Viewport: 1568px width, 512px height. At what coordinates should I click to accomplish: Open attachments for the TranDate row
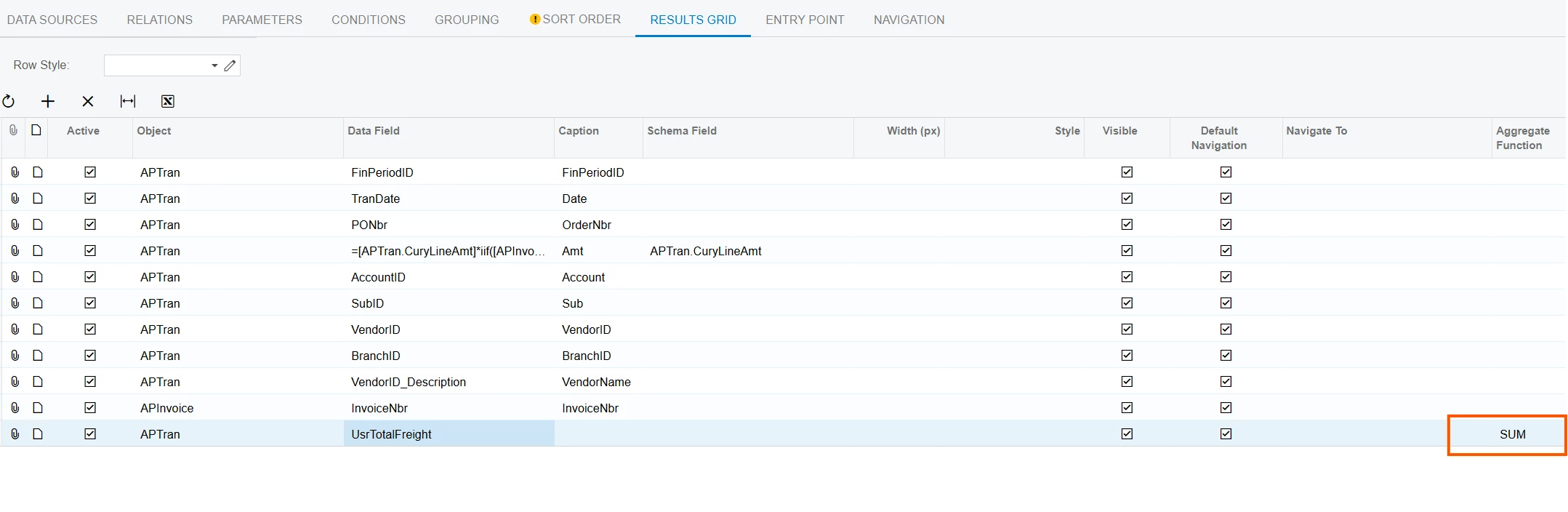pyautogui.click(x=15, y=199)
